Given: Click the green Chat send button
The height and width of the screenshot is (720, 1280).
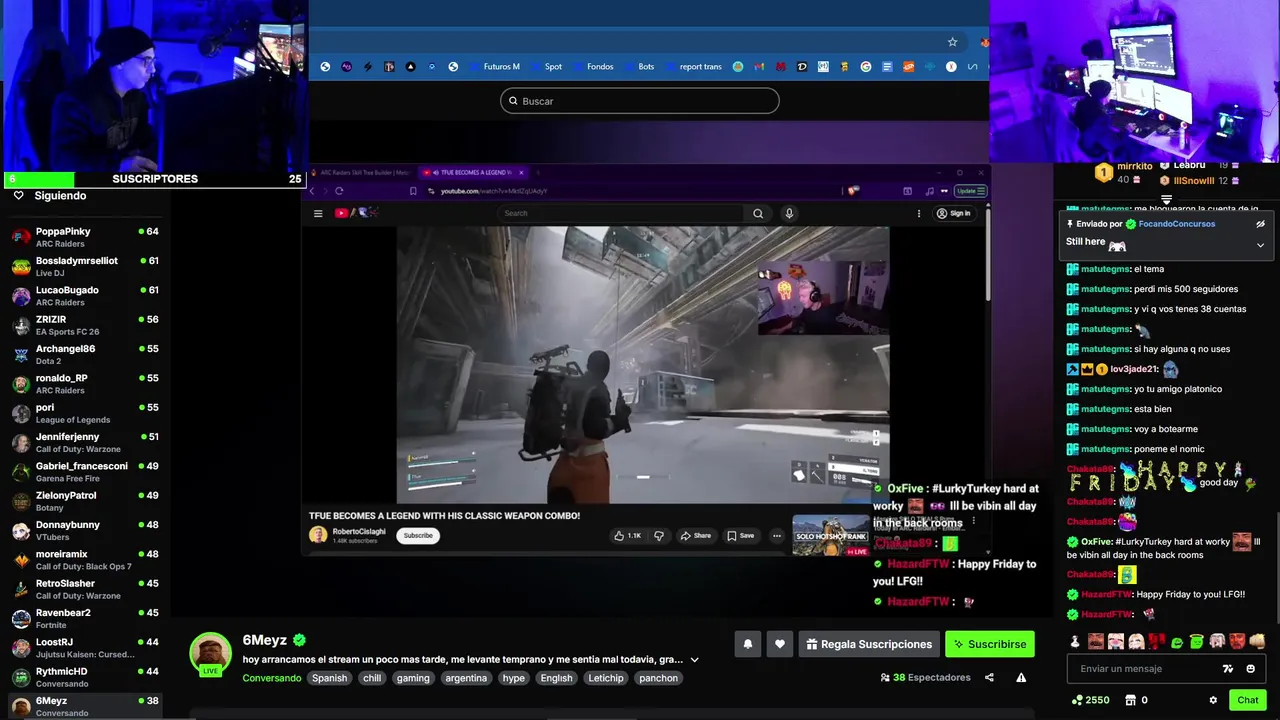Looking at the screenshot, I should (x=1248, y=700).
